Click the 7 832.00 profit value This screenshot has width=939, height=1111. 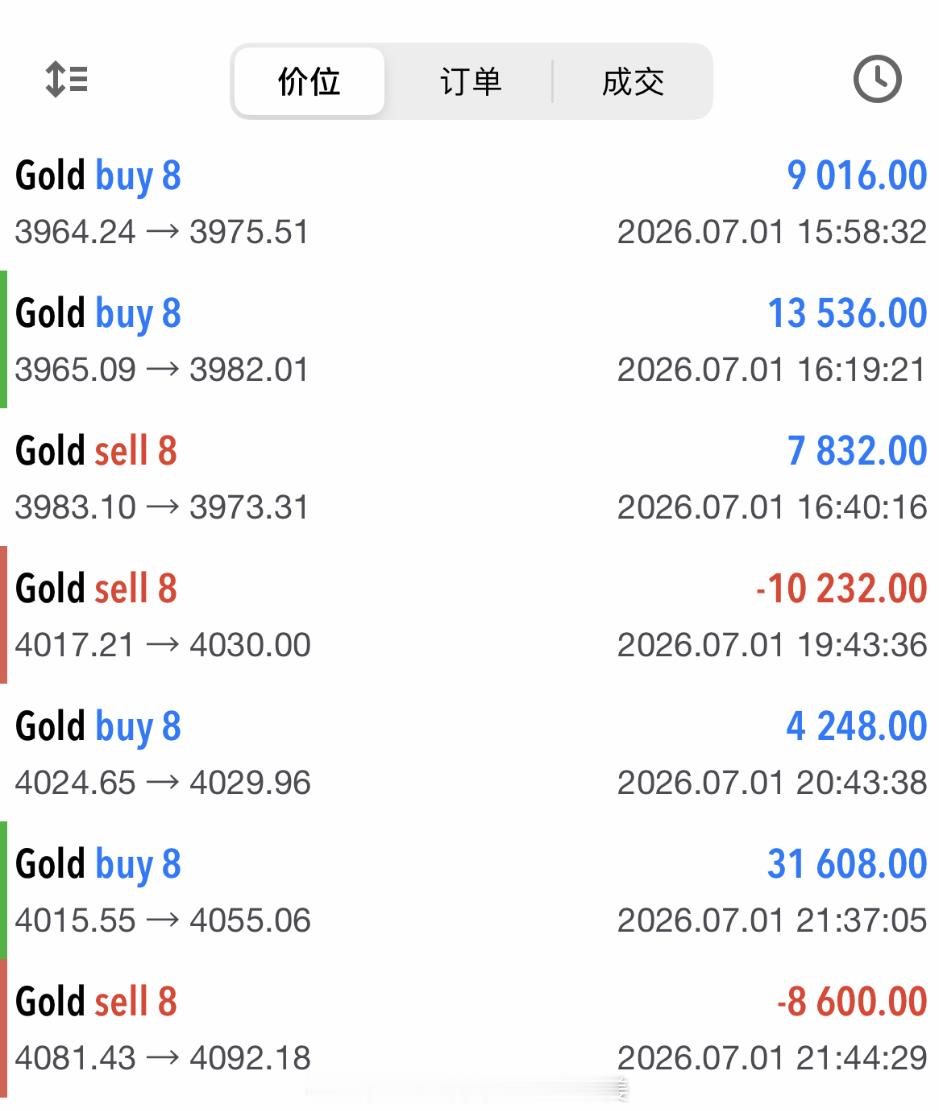857,451
